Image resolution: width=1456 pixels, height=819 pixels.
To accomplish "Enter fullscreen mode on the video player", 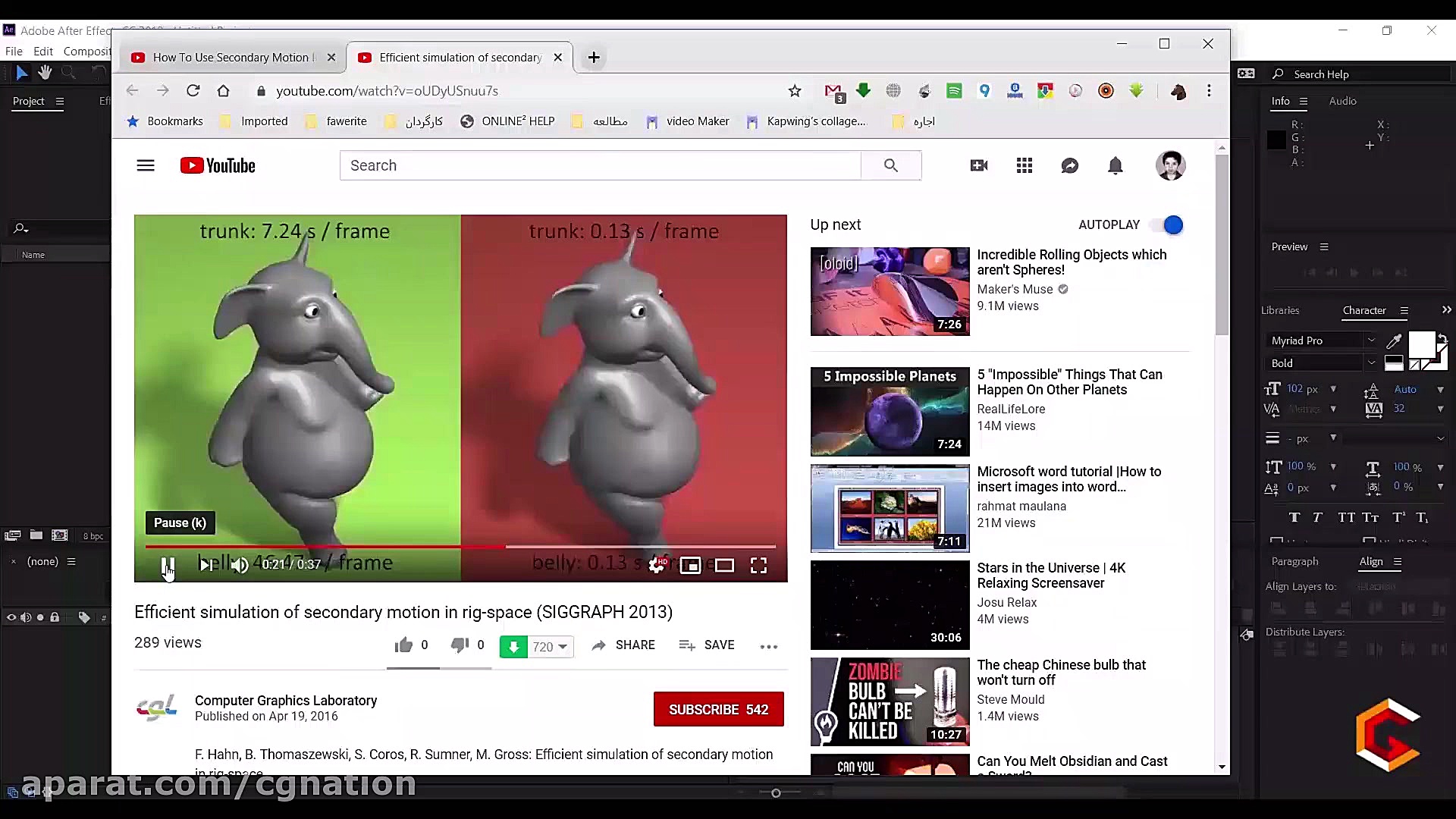I will click(x=758, y=565).
